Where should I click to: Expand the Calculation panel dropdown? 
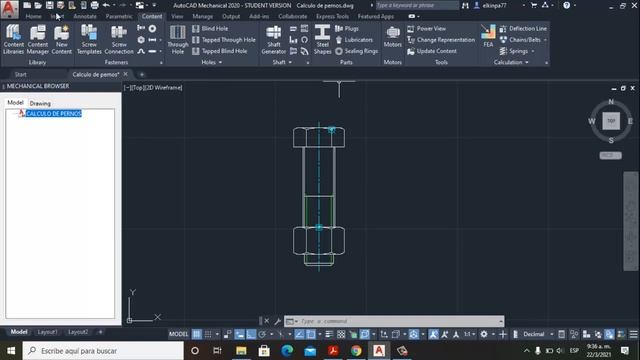[527, 62]
